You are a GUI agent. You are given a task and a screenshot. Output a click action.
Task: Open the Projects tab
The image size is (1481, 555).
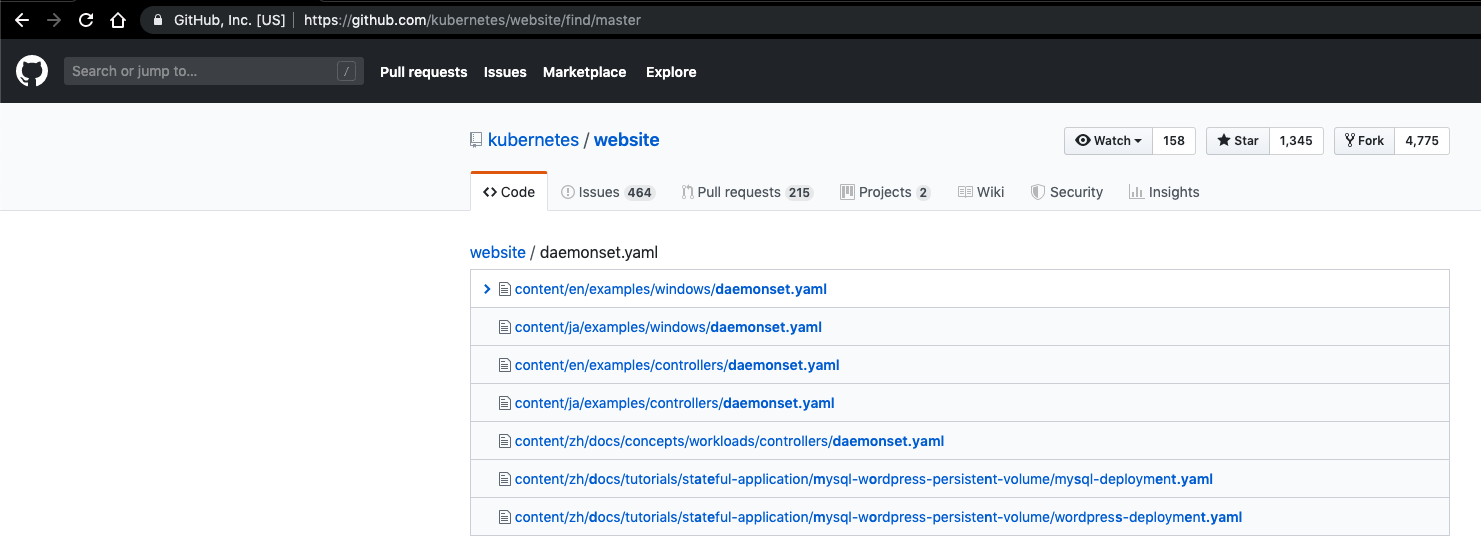point(885,192)
